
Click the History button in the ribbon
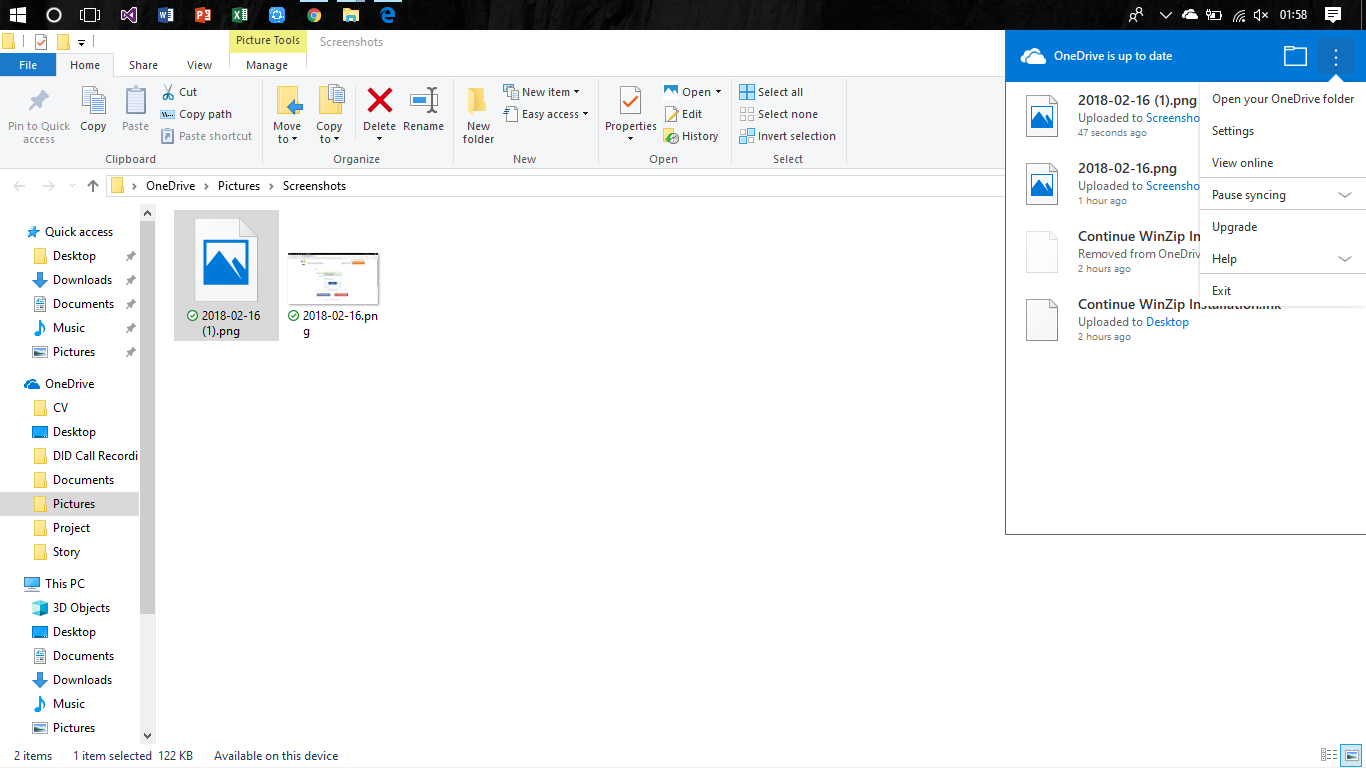691,136
